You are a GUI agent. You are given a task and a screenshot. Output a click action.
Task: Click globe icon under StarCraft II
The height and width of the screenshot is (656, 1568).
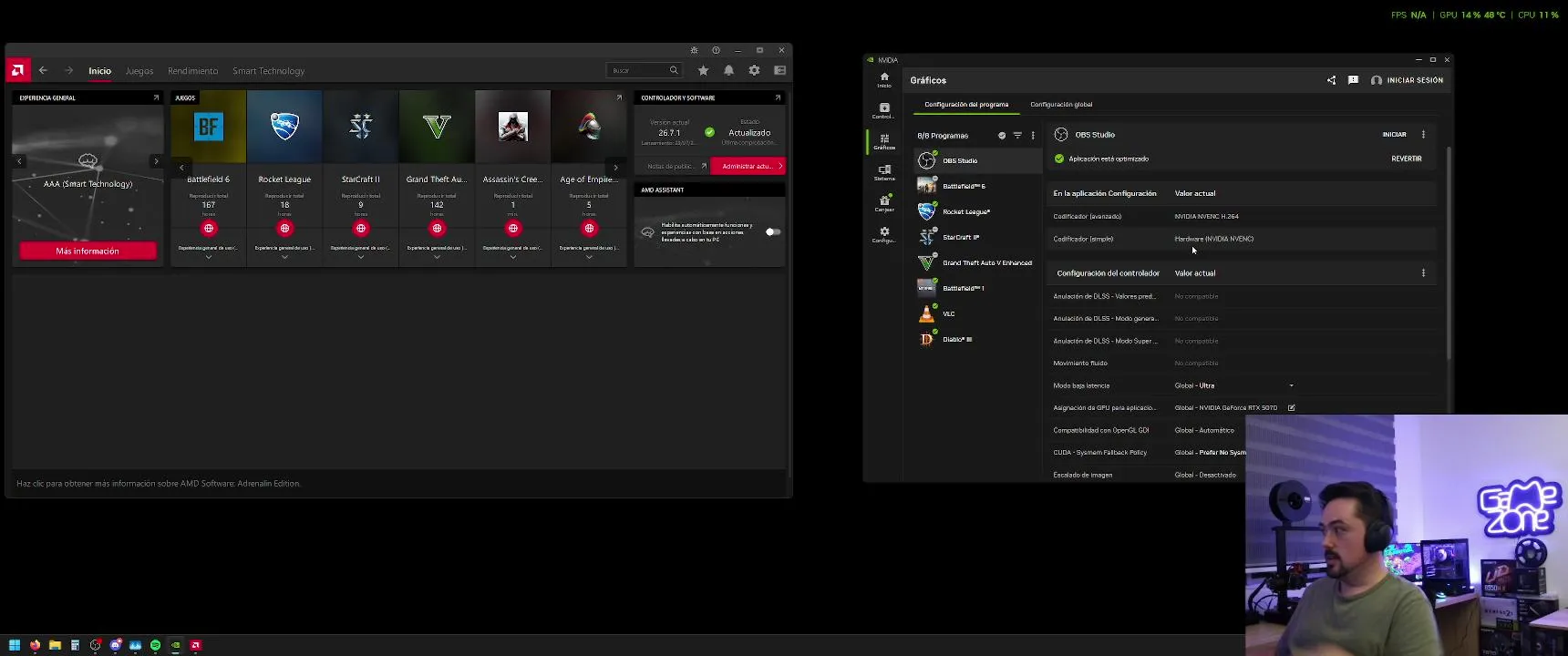(361, 228)
